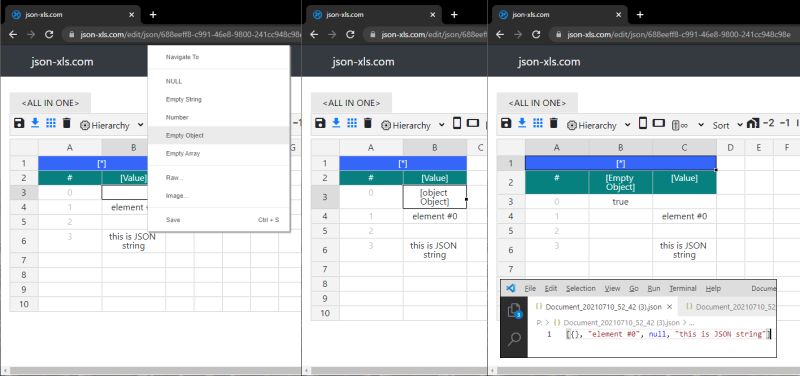Open the Hierarchy dropdown in right window
This screenshot has height=376, width=800.
pos(599,125)
